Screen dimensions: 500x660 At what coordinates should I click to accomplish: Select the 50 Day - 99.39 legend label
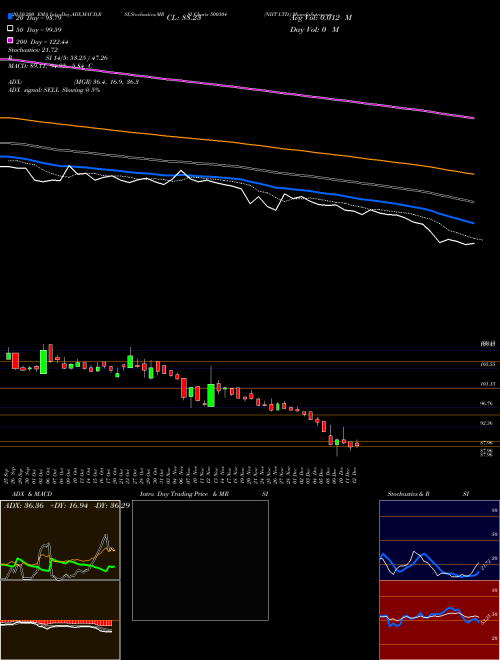[38, 29]
